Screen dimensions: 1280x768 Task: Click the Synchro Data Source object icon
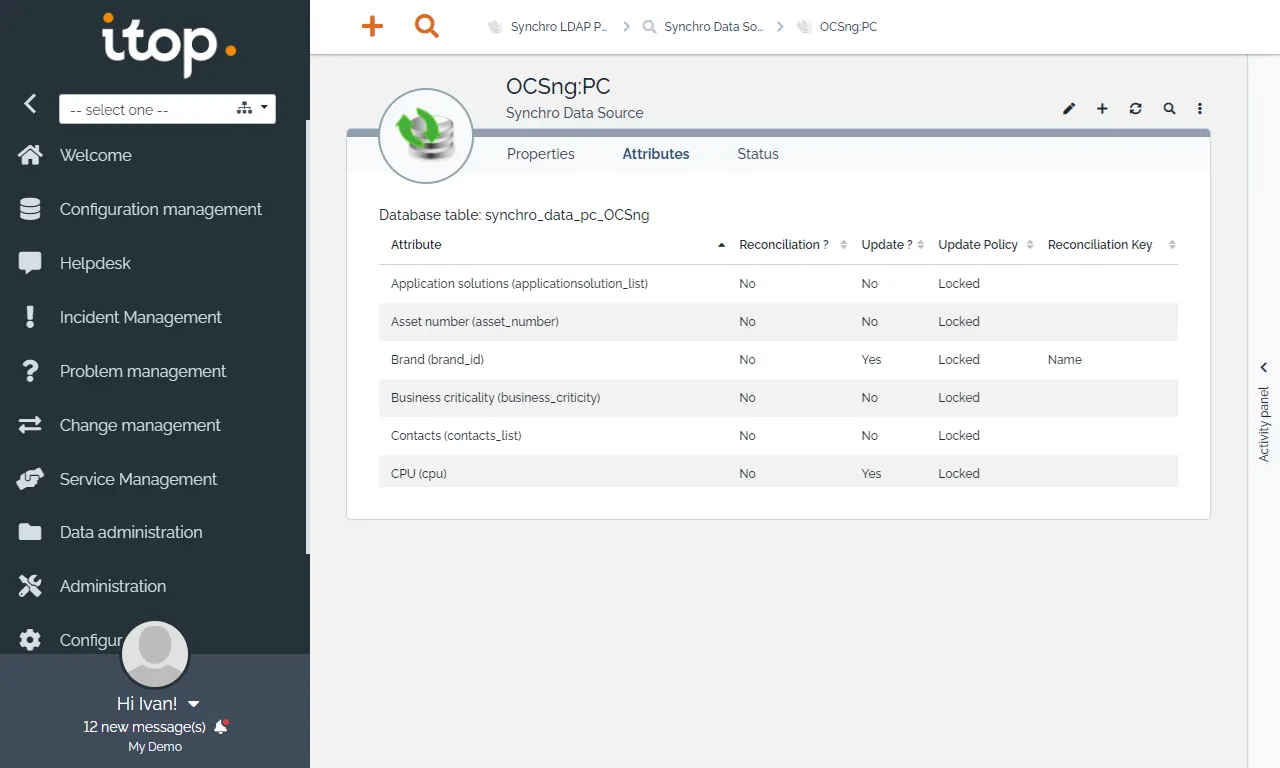(426, 136)
